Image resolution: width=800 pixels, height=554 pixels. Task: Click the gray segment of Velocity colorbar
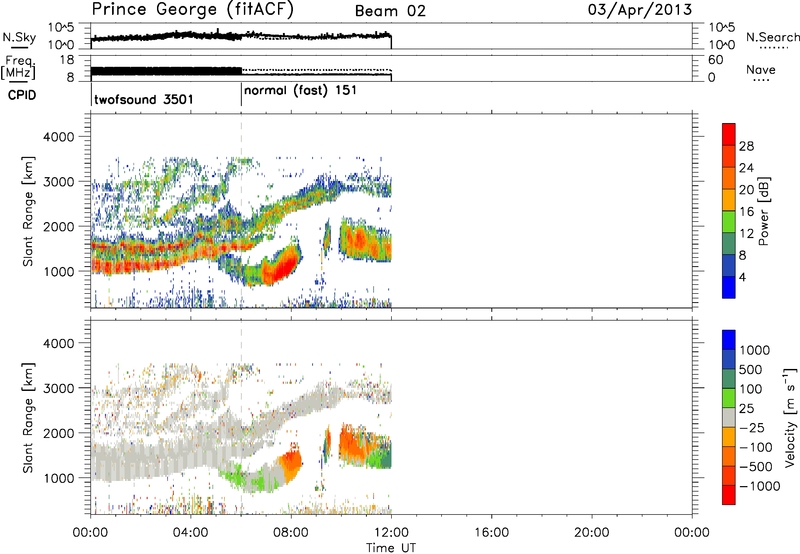click(729, 418)
